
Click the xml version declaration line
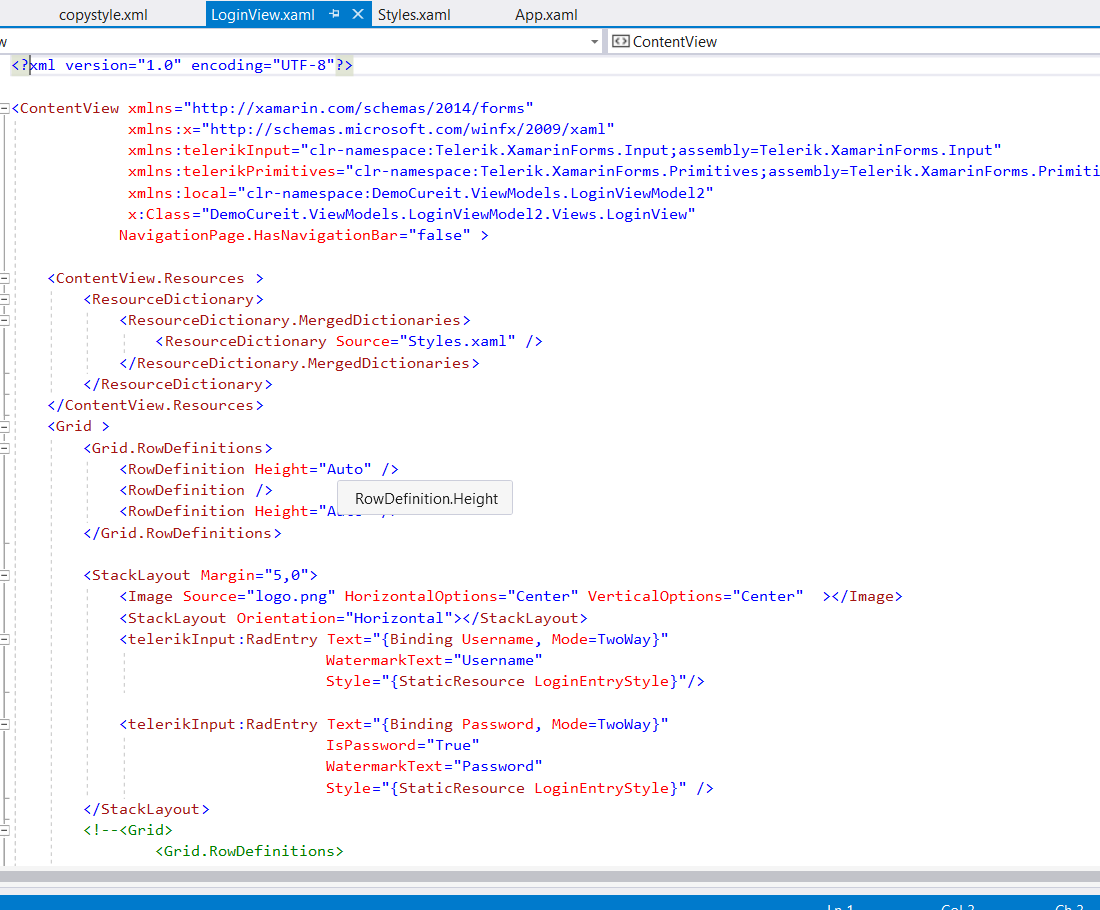182,65
